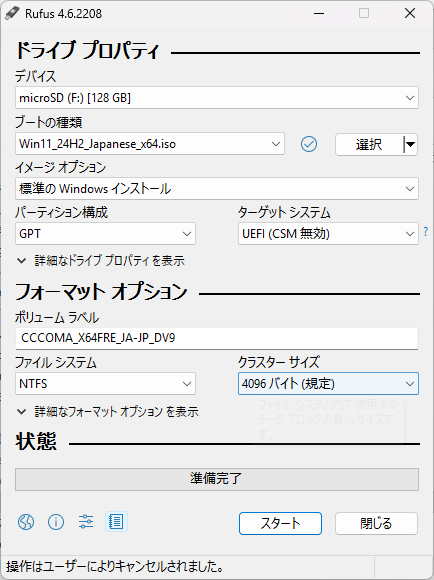Click the 選択 button to choose an ISO
The width and height of the screenshot is (434, 580).
[x=369, y=144]
